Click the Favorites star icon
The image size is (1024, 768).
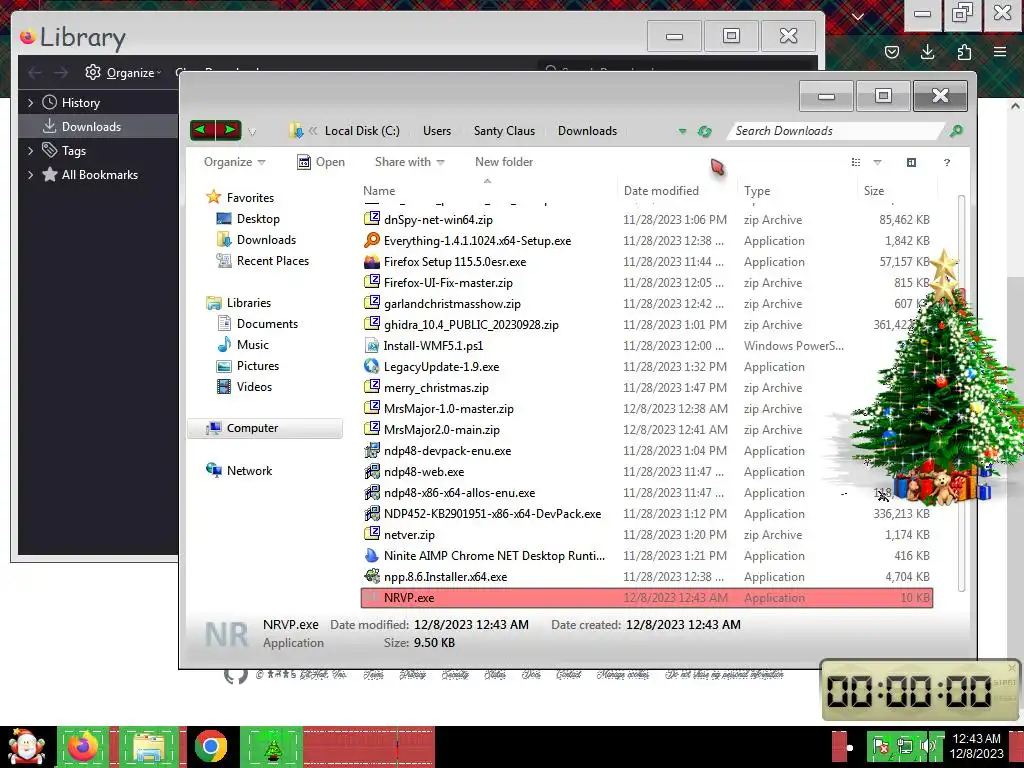pyautogui.click(x=214, y=197)
